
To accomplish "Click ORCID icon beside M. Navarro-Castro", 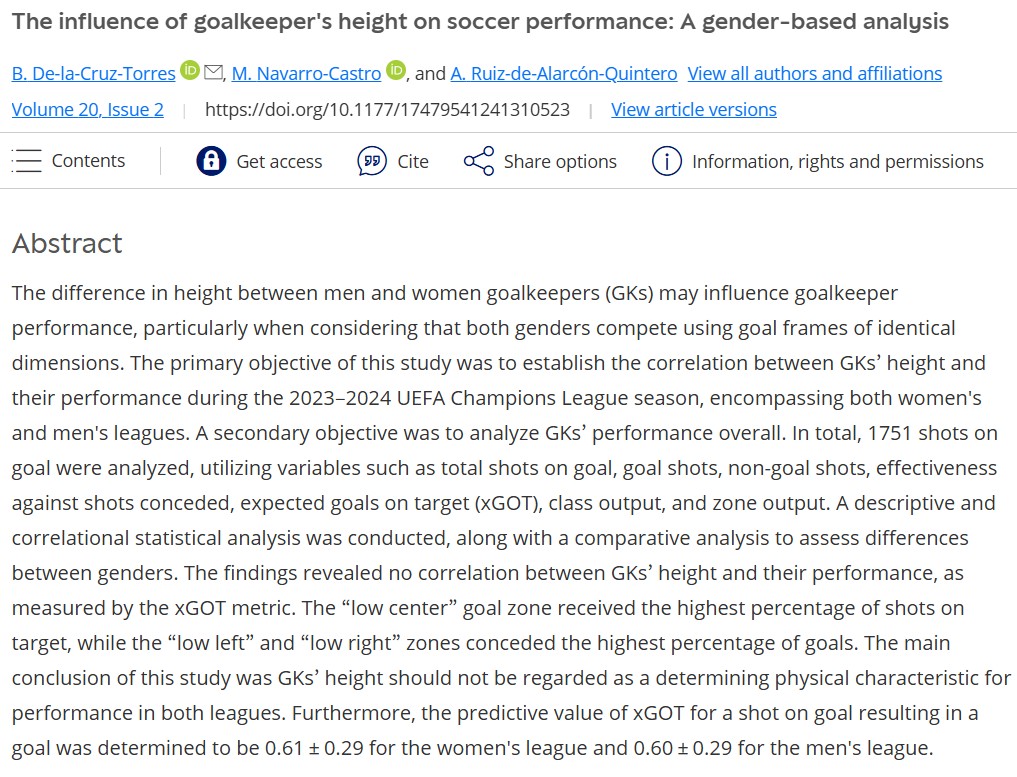I will (x=396, y=69).
